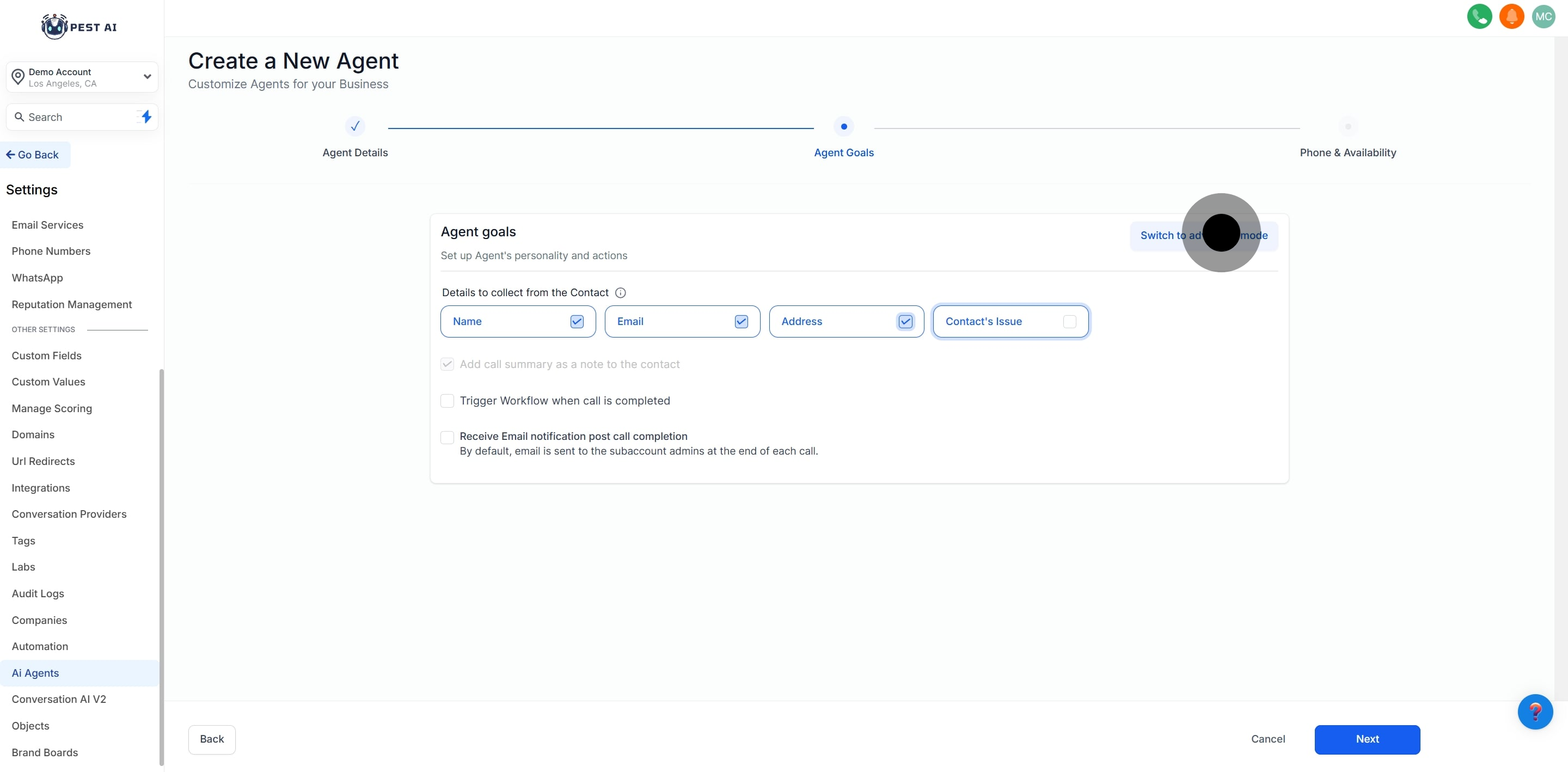Click the sidebar vertical scrollbar
The image size is (1568, 772).
161,566
